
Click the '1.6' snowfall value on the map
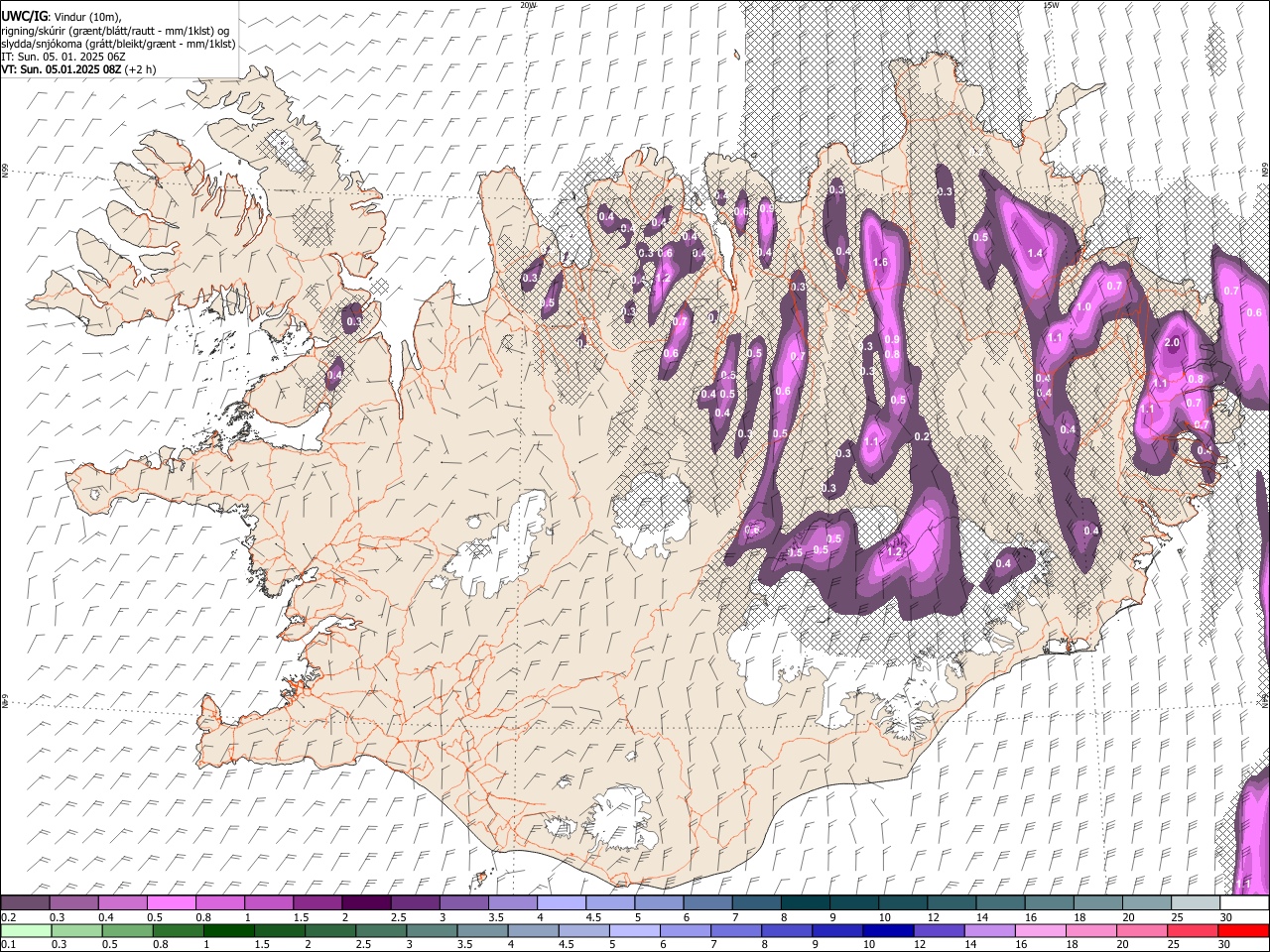(879, 262)
